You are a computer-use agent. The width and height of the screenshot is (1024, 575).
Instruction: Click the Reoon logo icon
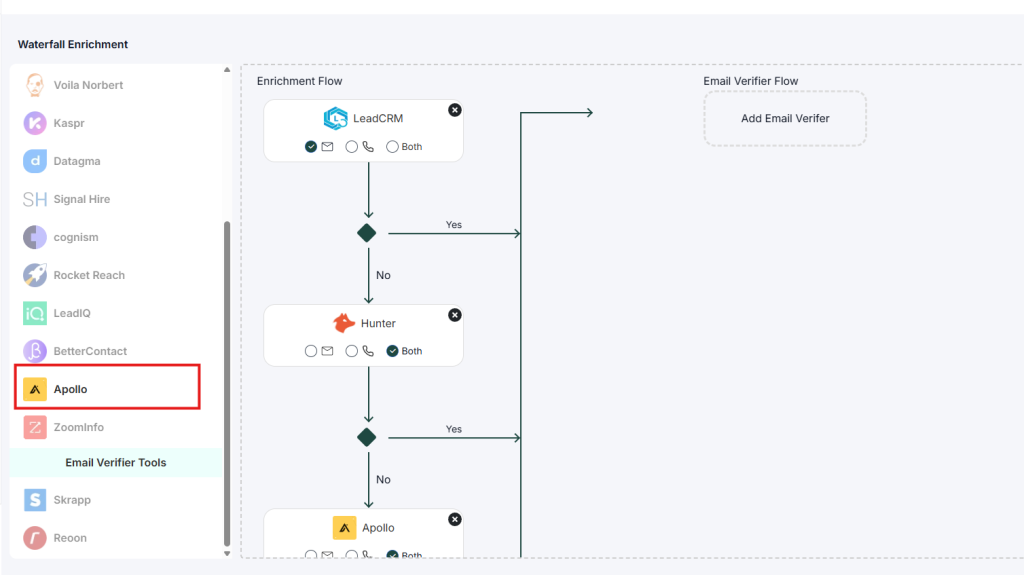(35, 538)
